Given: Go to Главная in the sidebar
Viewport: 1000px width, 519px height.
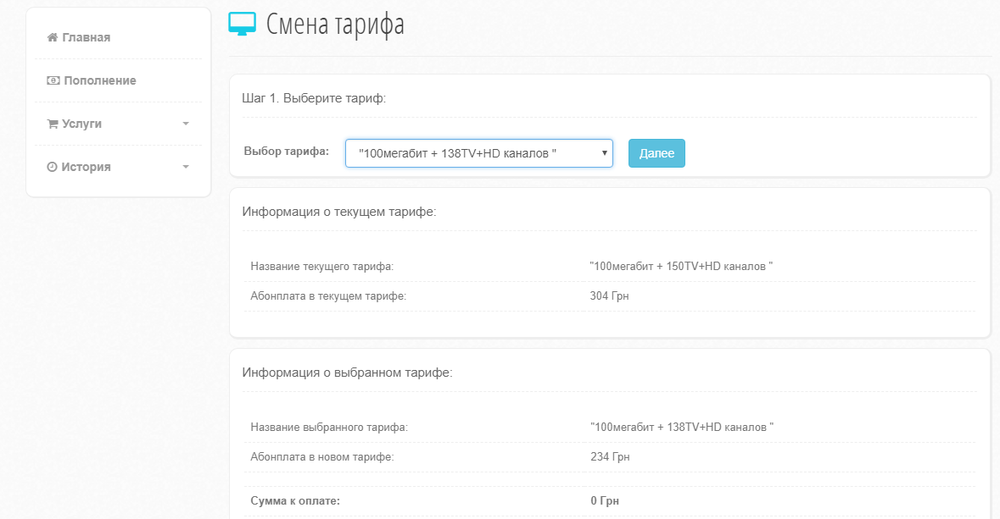Looking at the screenshot, I should coord(86,38).
